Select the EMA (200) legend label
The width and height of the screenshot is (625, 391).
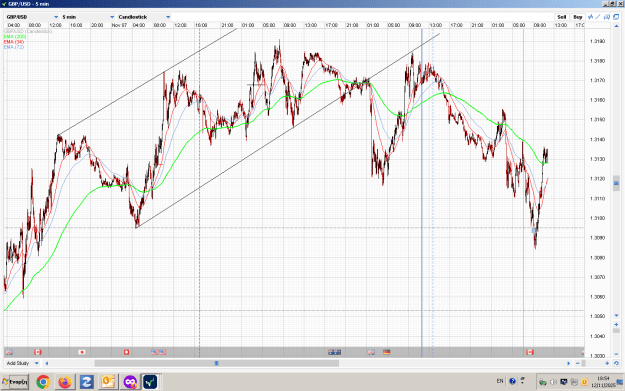pyautogui.click(x=15, y=36)
